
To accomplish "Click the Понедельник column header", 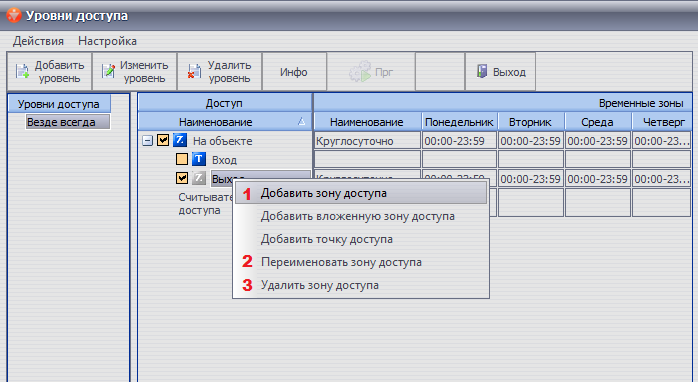I will tap(459, 122).
